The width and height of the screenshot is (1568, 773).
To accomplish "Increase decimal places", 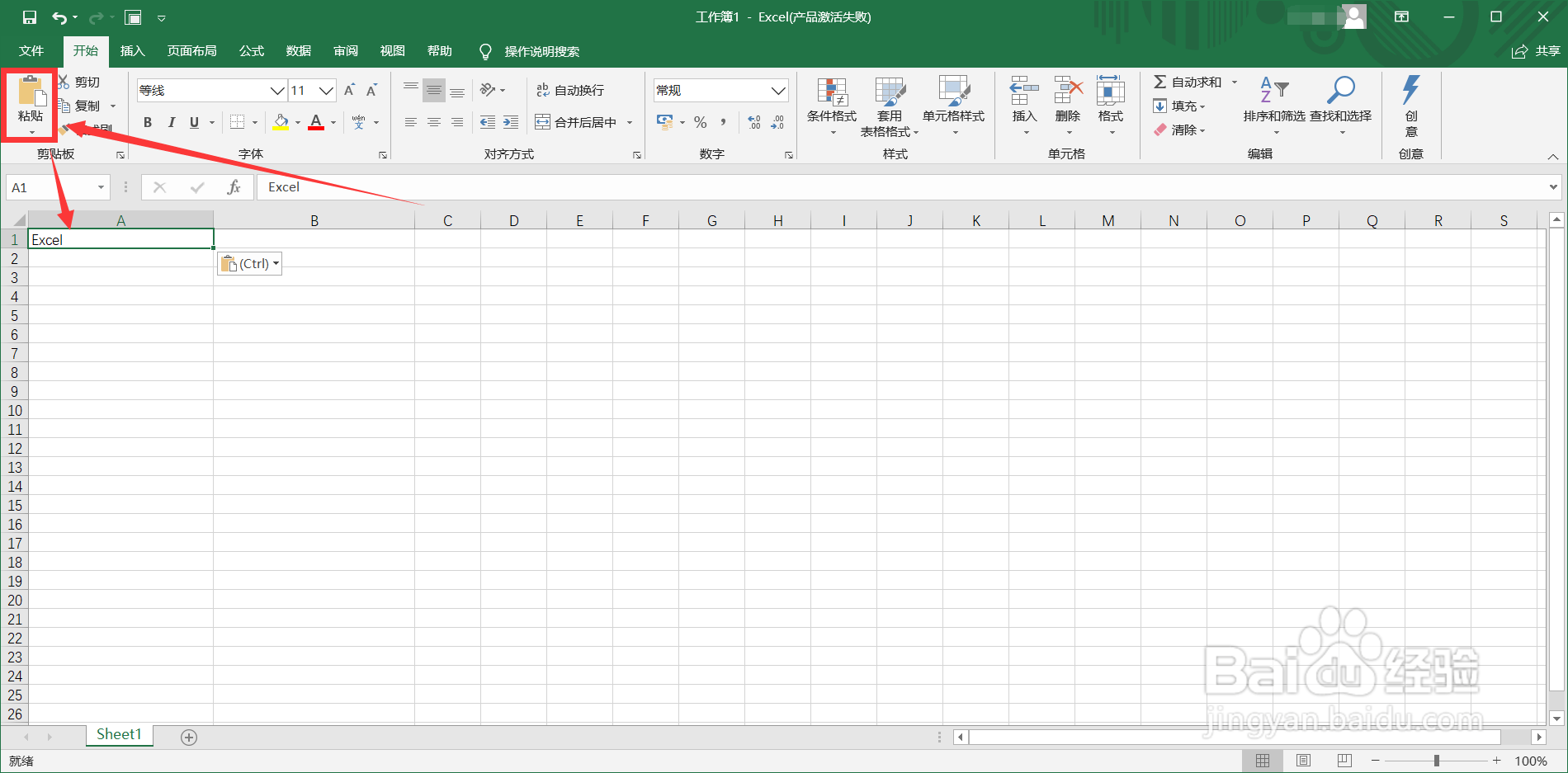I will click(x=754, y=122).
